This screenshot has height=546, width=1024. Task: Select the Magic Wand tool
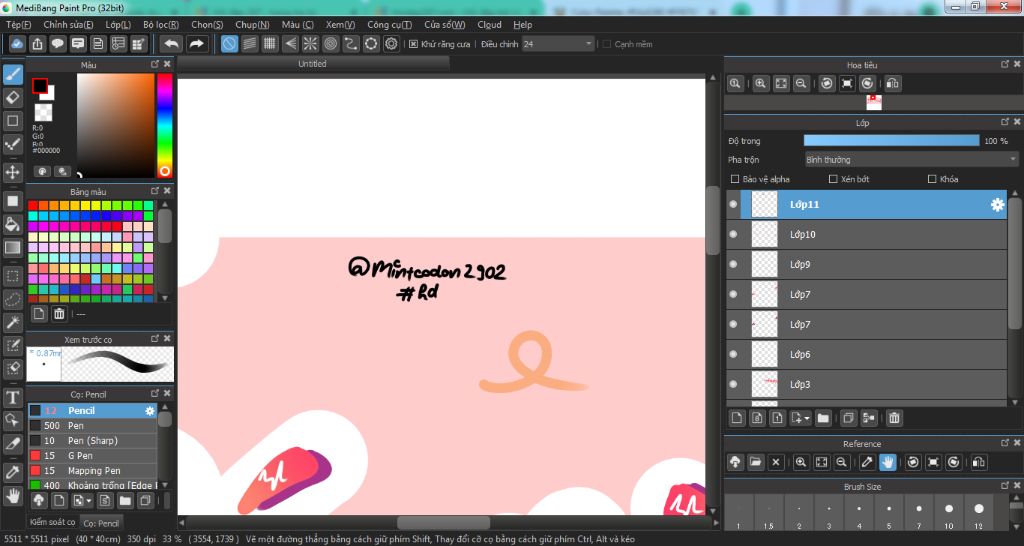pos(12,322)
